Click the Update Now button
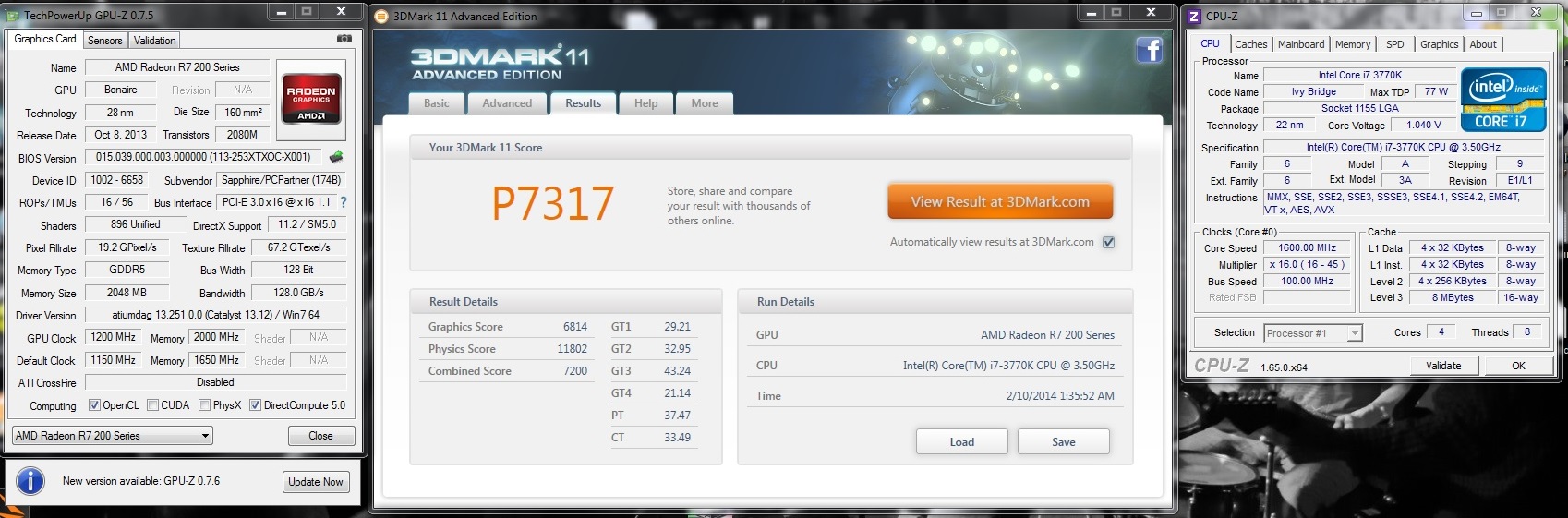This screenshot has height=518, width=1568. pos(315,482)
